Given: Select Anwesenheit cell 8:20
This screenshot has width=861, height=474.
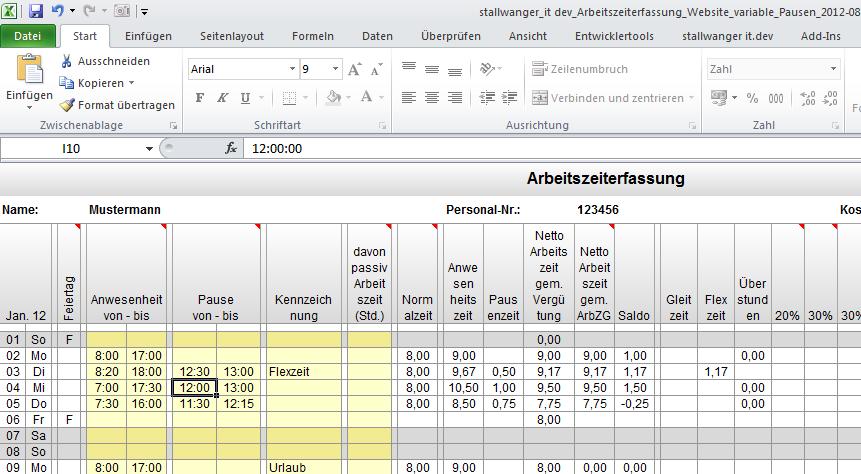Looking at the screenshot, I should 107,372.
